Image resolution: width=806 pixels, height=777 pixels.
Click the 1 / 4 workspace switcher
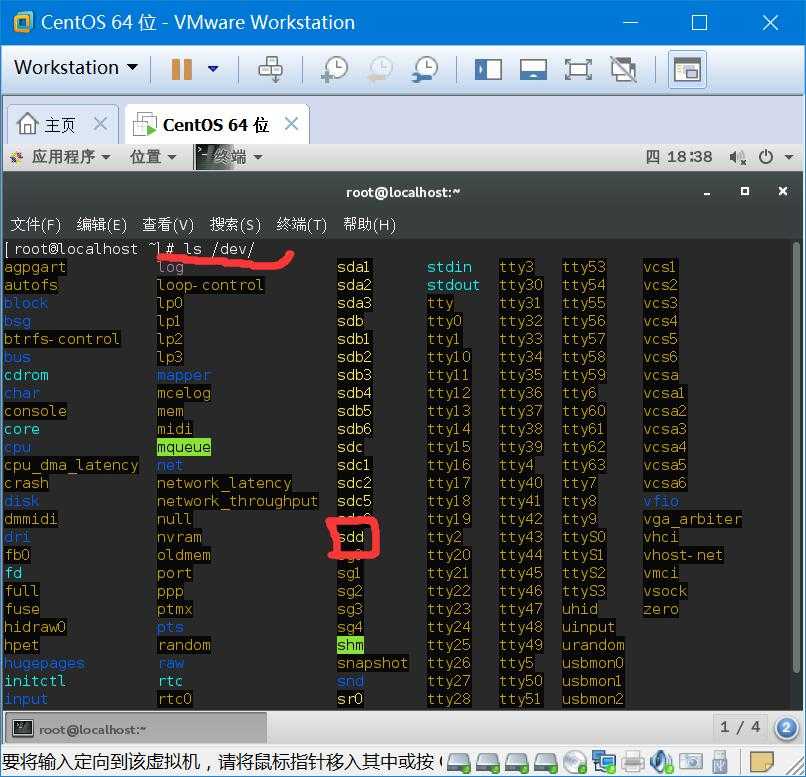(740, 727)
